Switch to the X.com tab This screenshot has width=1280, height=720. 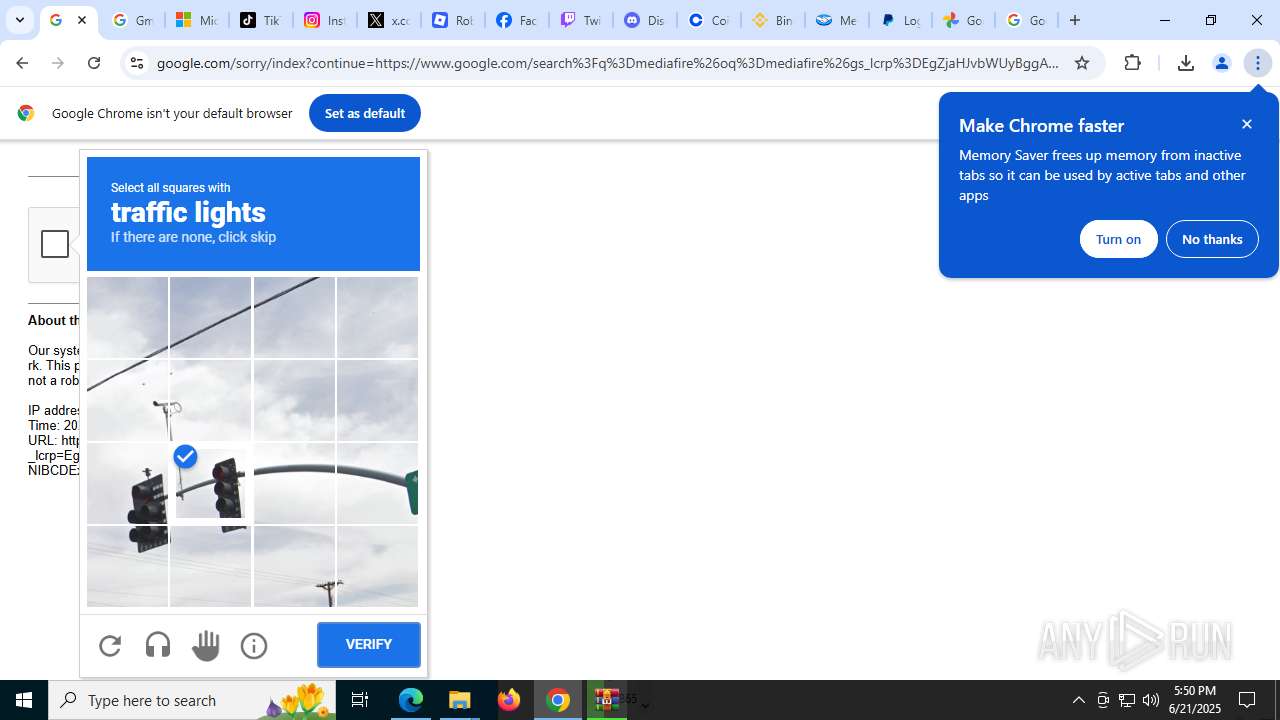pyautogui.click(x=388, y=20)
